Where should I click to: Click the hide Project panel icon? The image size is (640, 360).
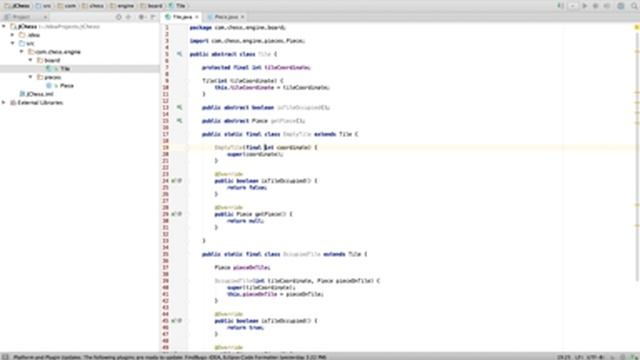153,17
